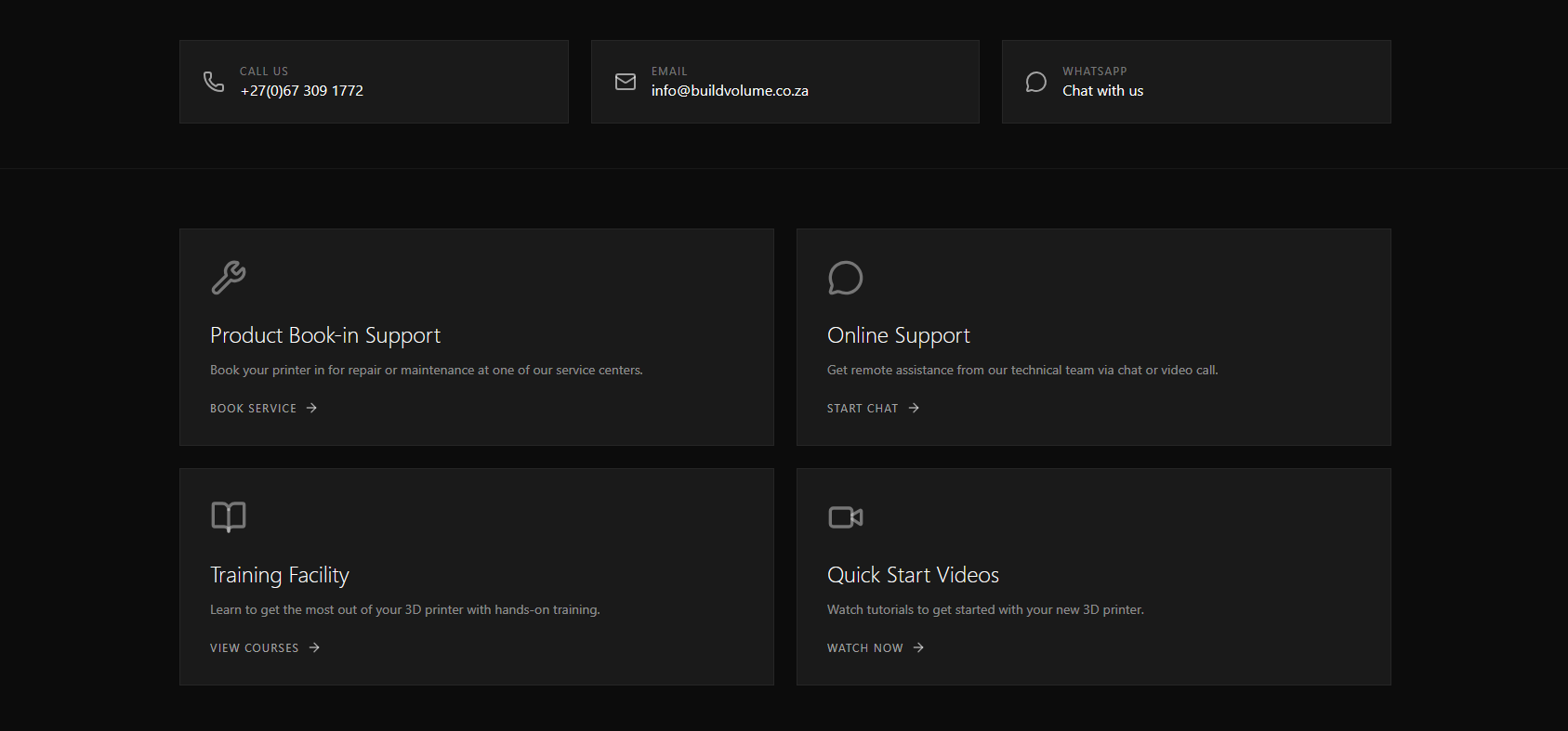
Task: Start a chat via Start Chat link
Action: click(863, 409)
